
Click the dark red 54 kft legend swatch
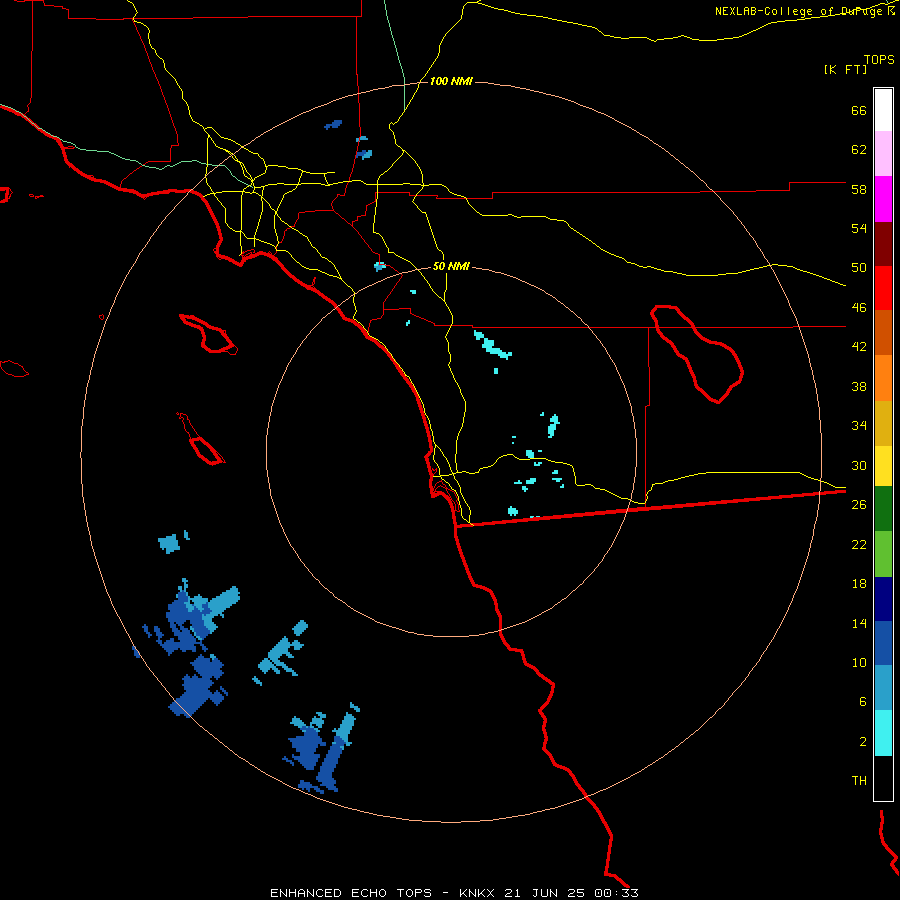[x=883, y=244]
